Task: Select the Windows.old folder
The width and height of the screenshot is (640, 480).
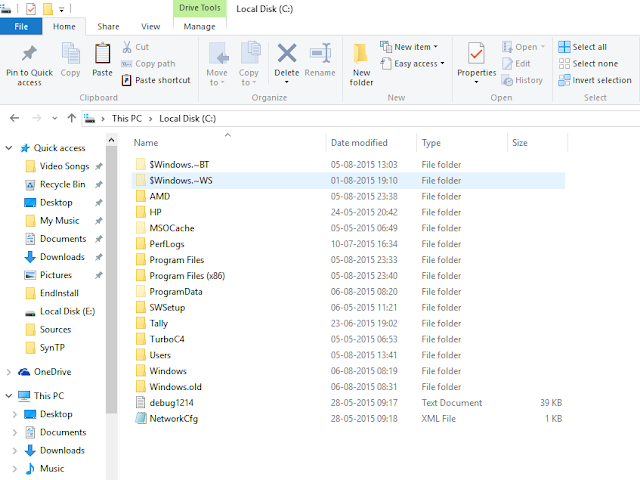Action: click(x=348, y=387)
